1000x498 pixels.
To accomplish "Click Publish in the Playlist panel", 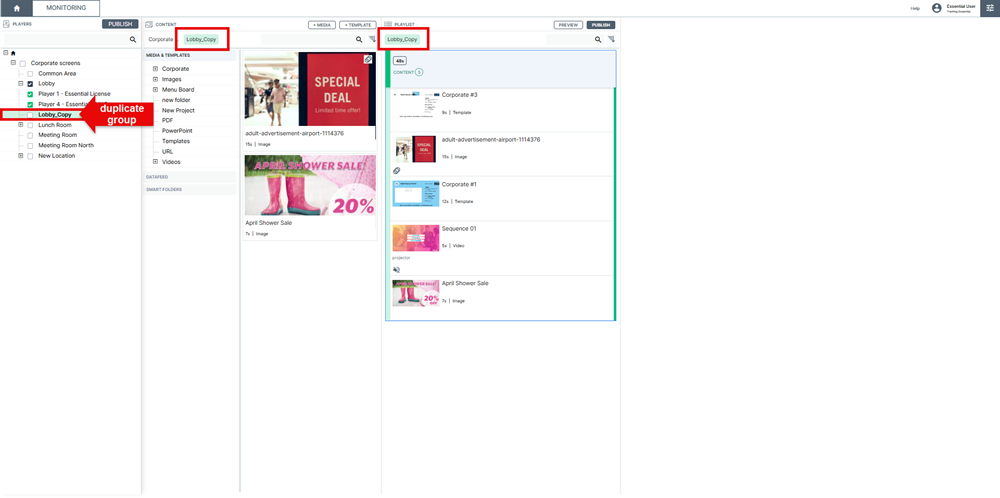I will [601, 25].
